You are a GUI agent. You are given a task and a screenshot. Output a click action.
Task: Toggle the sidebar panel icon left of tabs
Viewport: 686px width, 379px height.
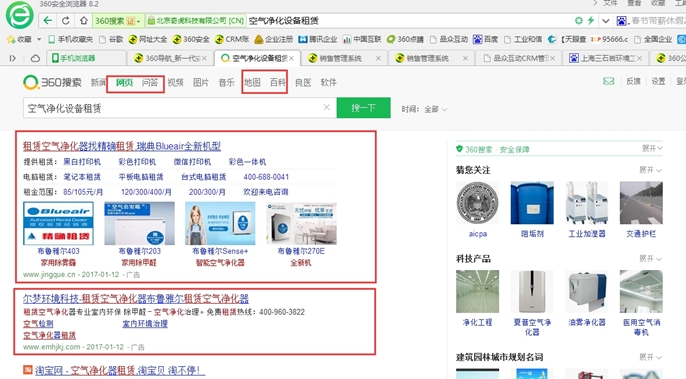(x=13, y=58)
